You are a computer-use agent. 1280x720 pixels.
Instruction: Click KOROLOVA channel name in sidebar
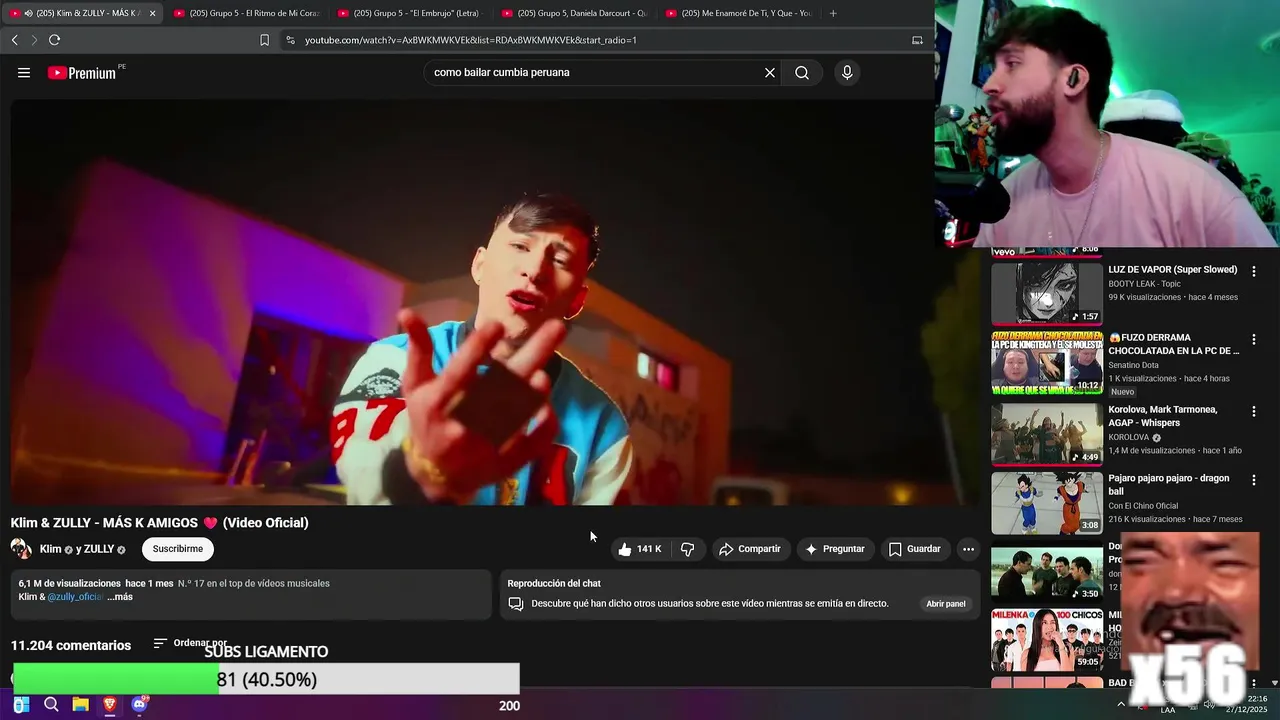[x=1130, y=437]
